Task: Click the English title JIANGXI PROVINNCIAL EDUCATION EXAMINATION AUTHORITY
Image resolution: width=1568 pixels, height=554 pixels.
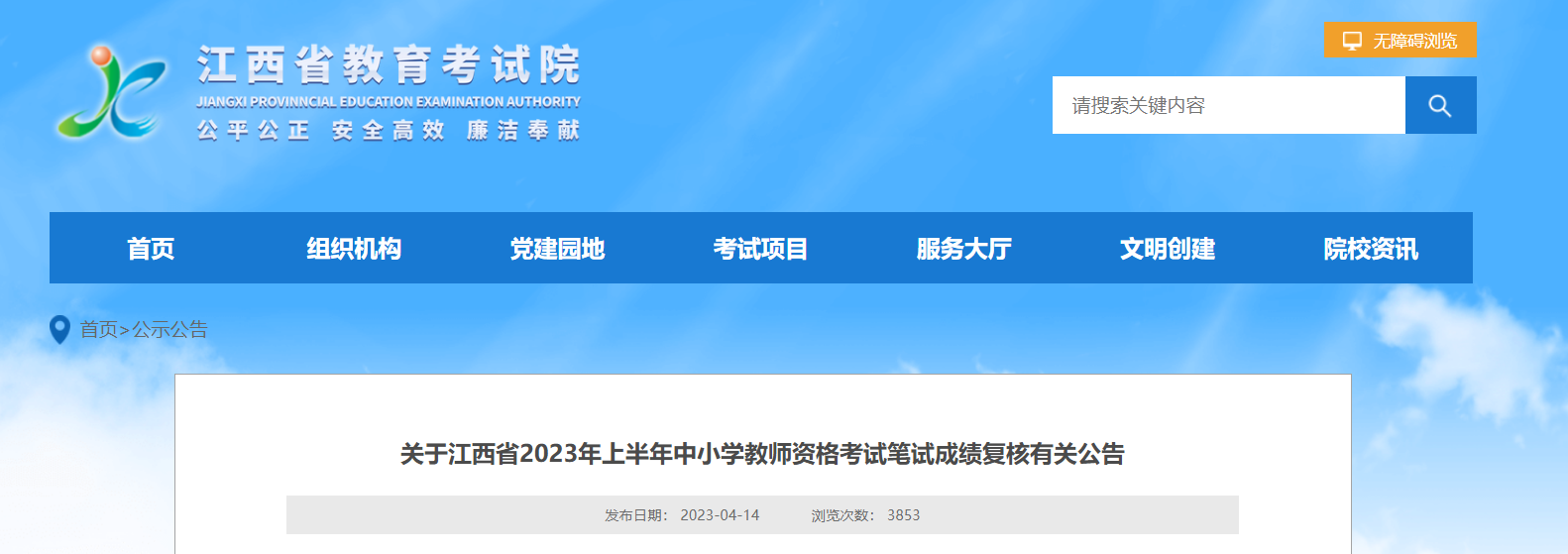Action: 389,102
